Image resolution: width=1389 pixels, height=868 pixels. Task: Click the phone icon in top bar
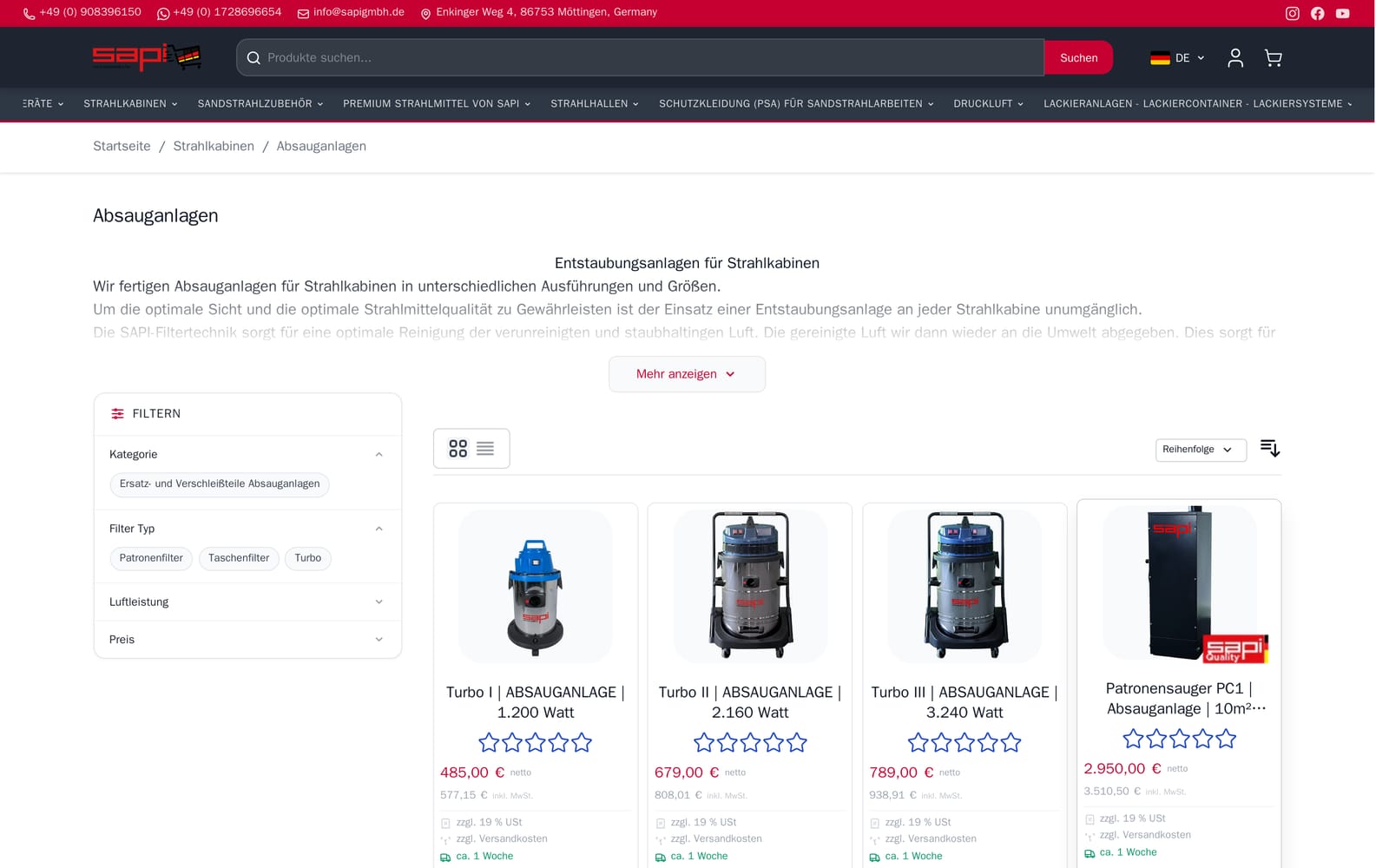tap(29, 14)
